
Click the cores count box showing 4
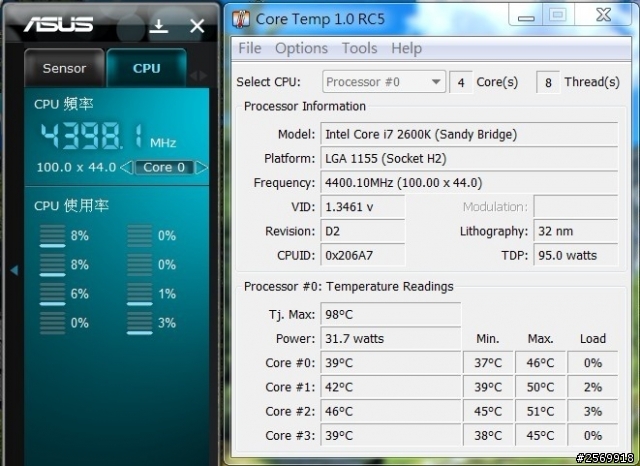(x=461, y=82)
